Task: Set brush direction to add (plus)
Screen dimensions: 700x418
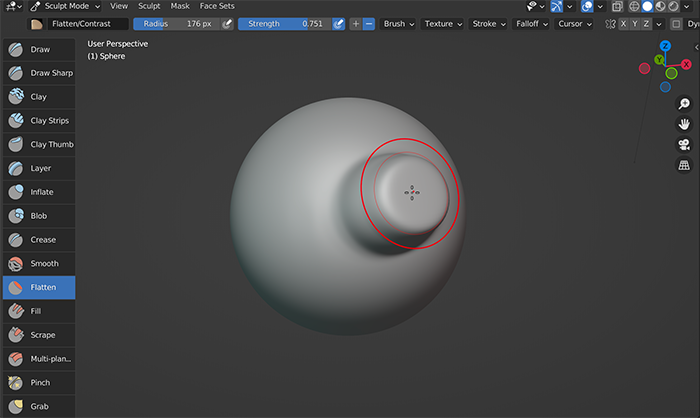Action: click(x=356, y=24)
